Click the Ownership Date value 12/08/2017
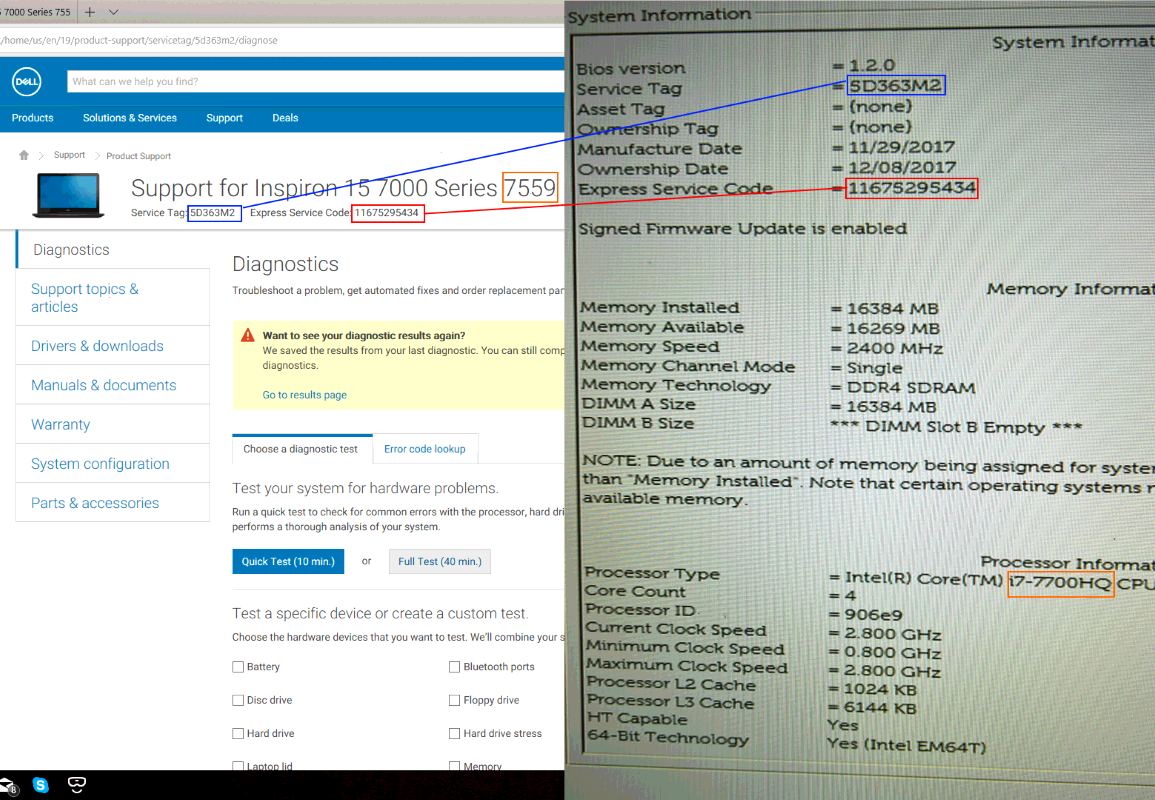 pos(902,167)
